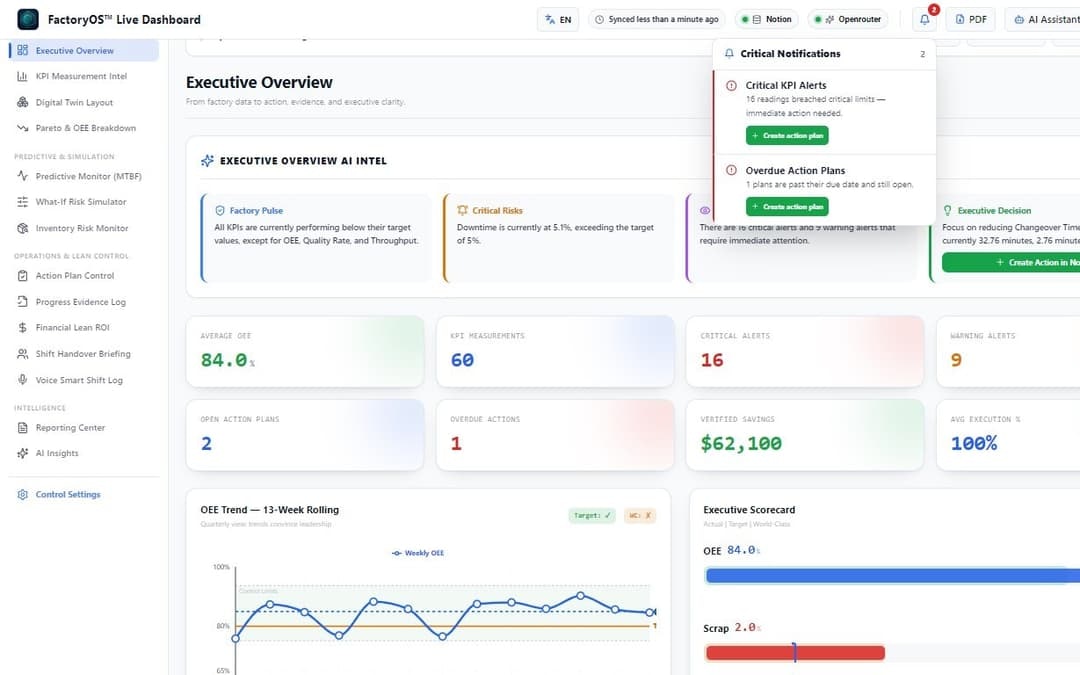Click the Openrouter connection status button
Image resolution: width=1080 pixels, height=675 pixels.
click(848, 19)
